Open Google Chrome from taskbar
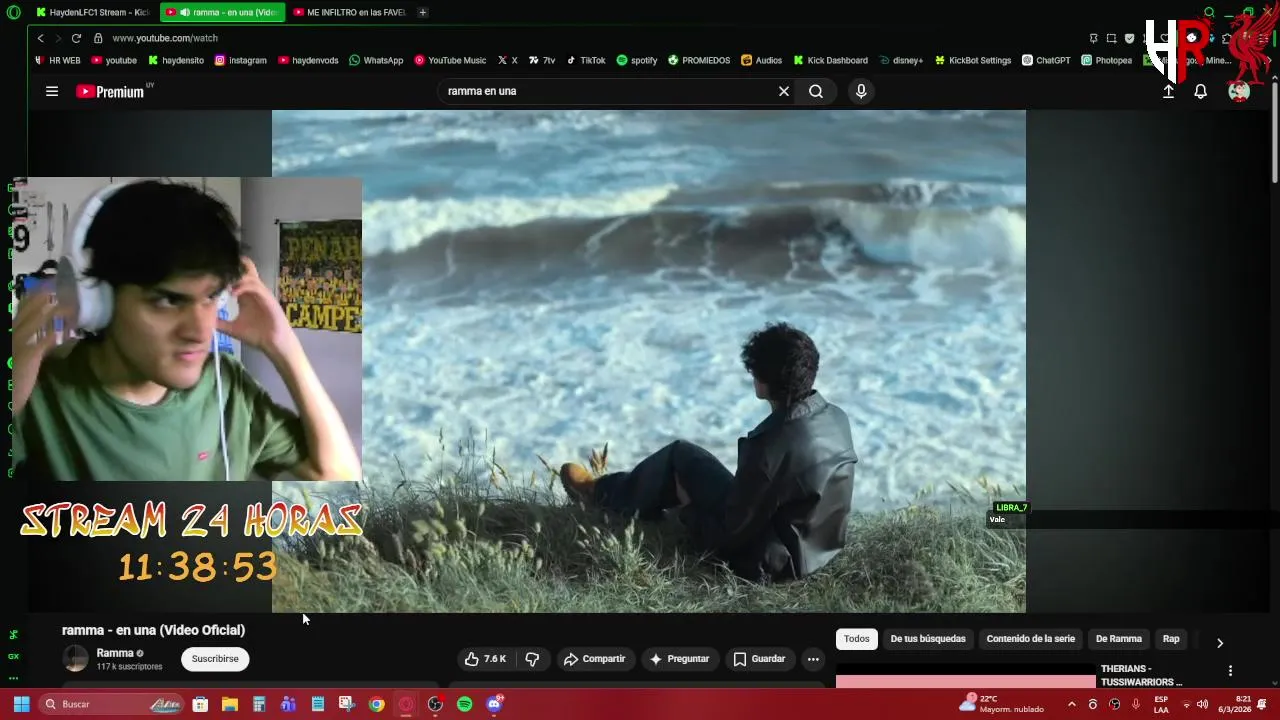 click(376, 704)
